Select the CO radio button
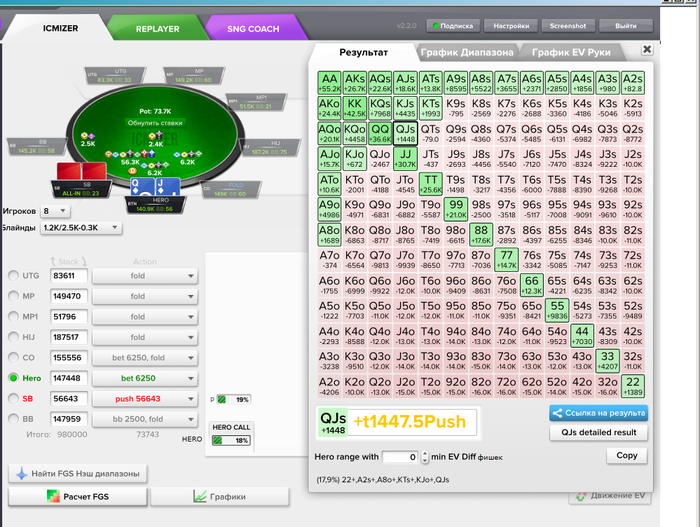The width and height of the screenshot is (700, 527). point(13,357)
